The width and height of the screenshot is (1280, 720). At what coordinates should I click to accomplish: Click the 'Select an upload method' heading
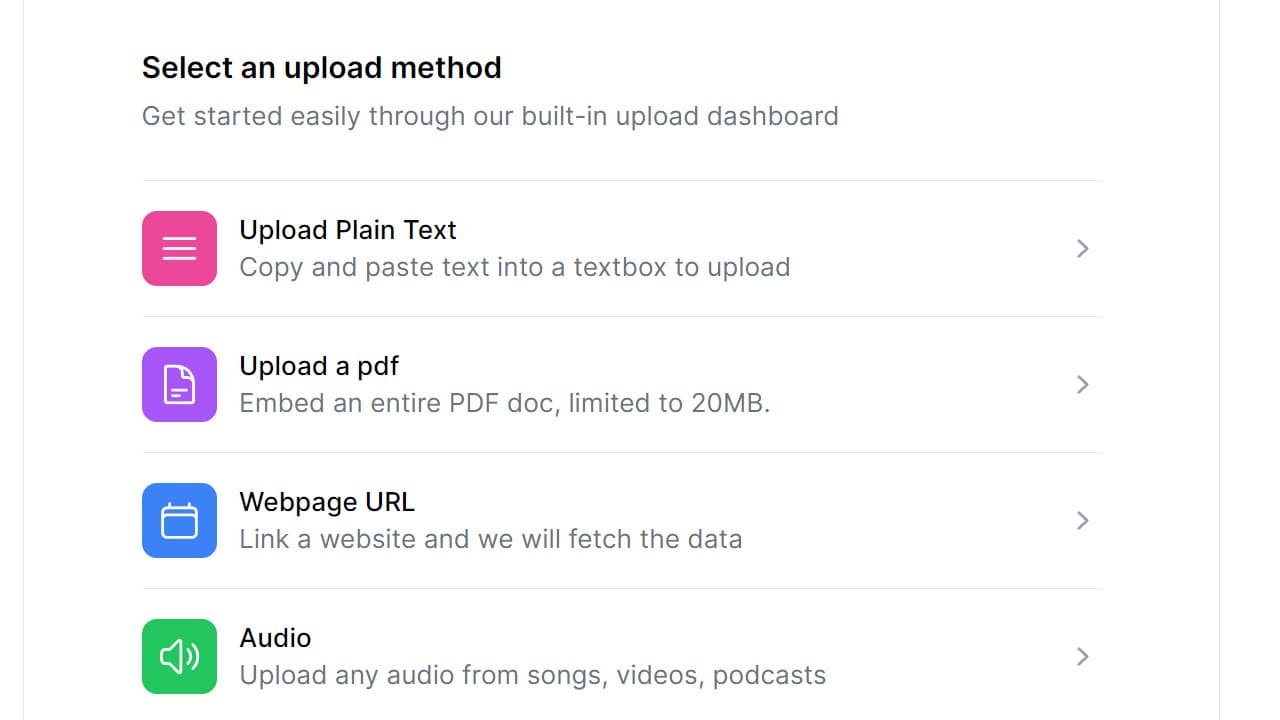coord(322,68)
